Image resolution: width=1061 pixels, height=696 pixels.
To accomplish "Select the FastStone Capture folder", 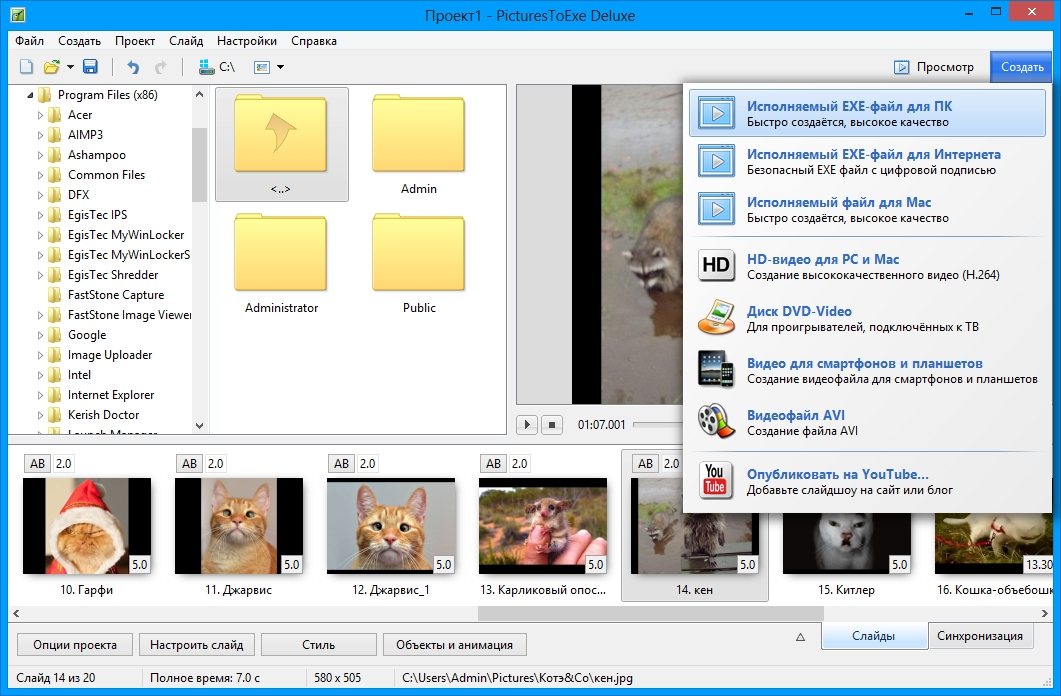I will (x=116, y=295).
